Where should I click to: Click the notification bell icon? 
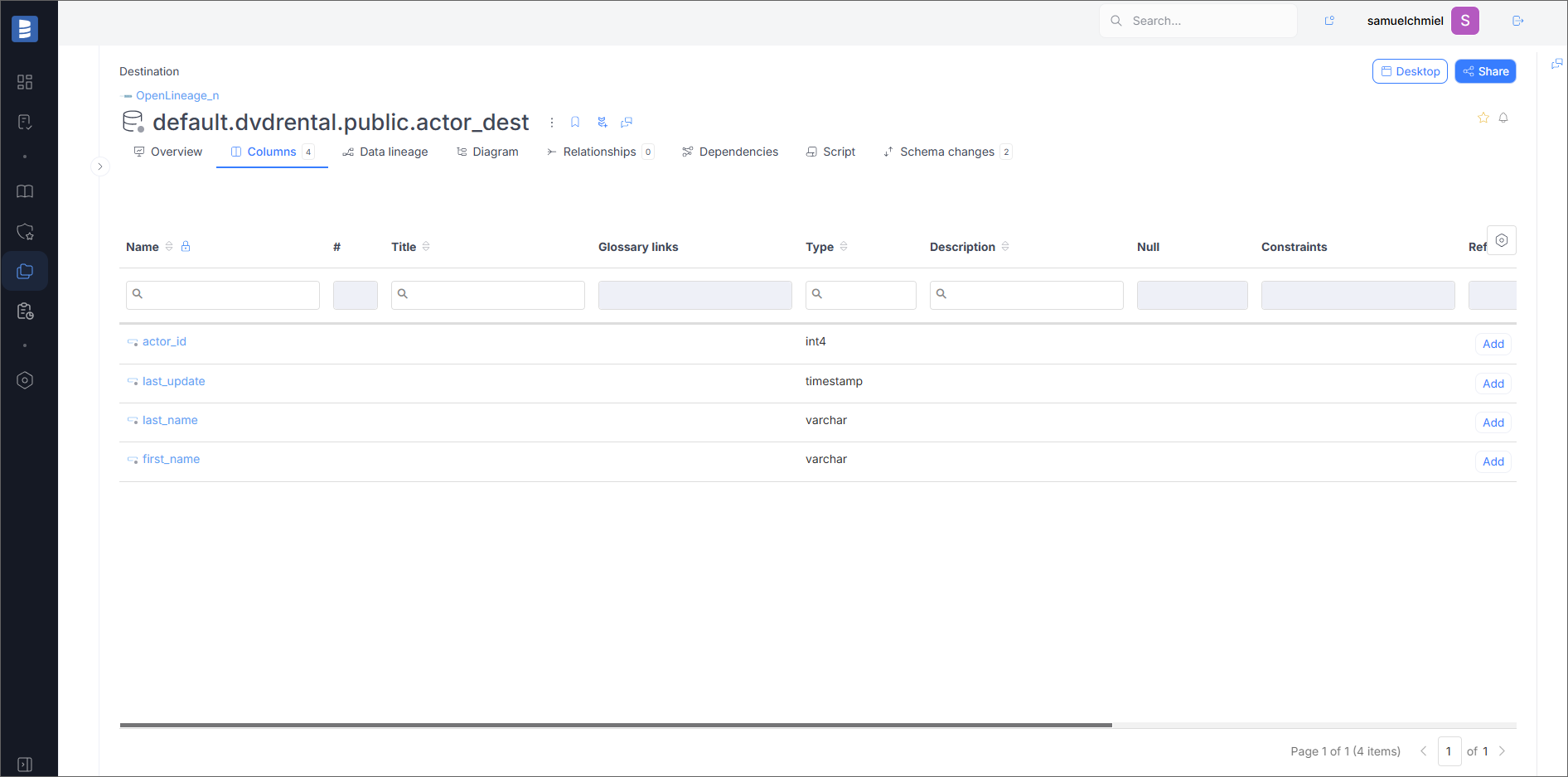pyautogui.click(x=1503, y=118)
